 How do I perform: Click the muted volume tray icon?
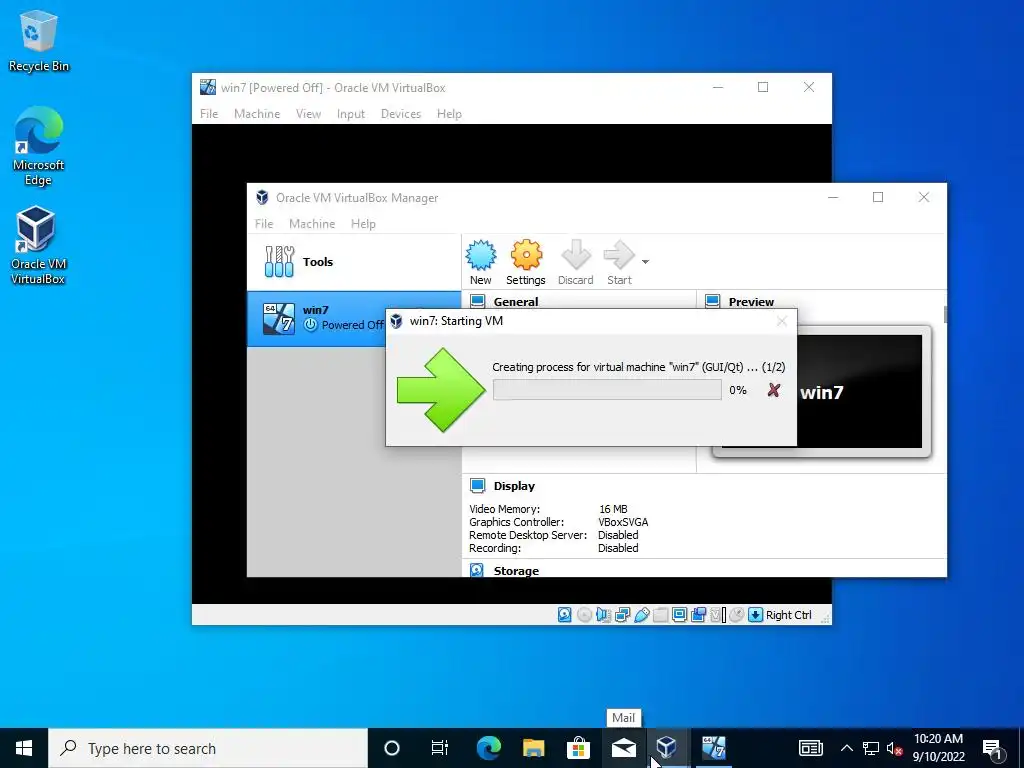(894, 748)
